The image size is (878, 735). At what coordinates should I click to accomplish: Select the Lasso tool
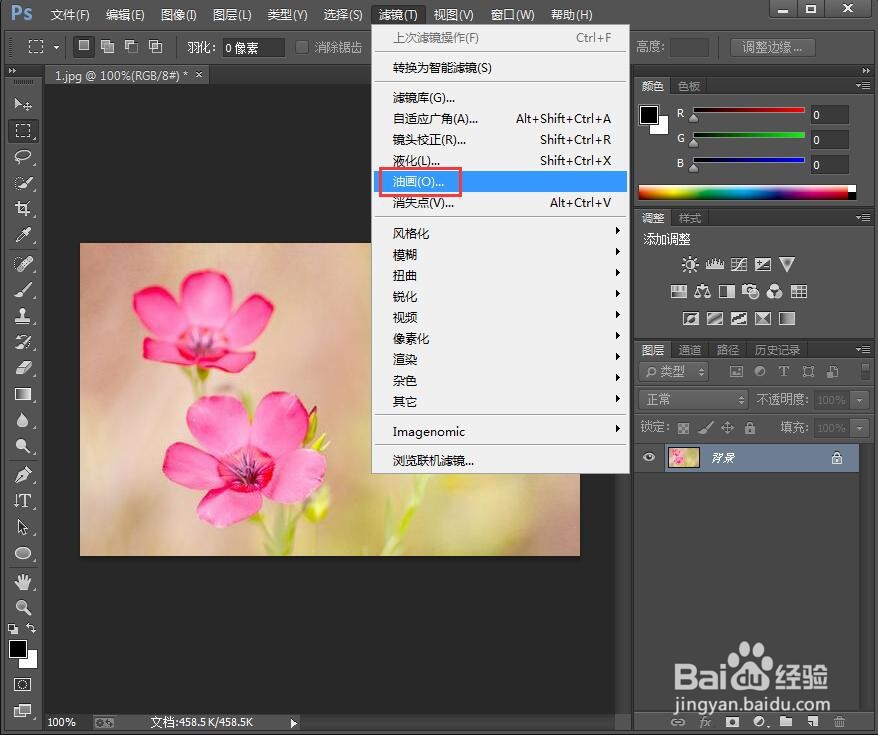[22, 157]
